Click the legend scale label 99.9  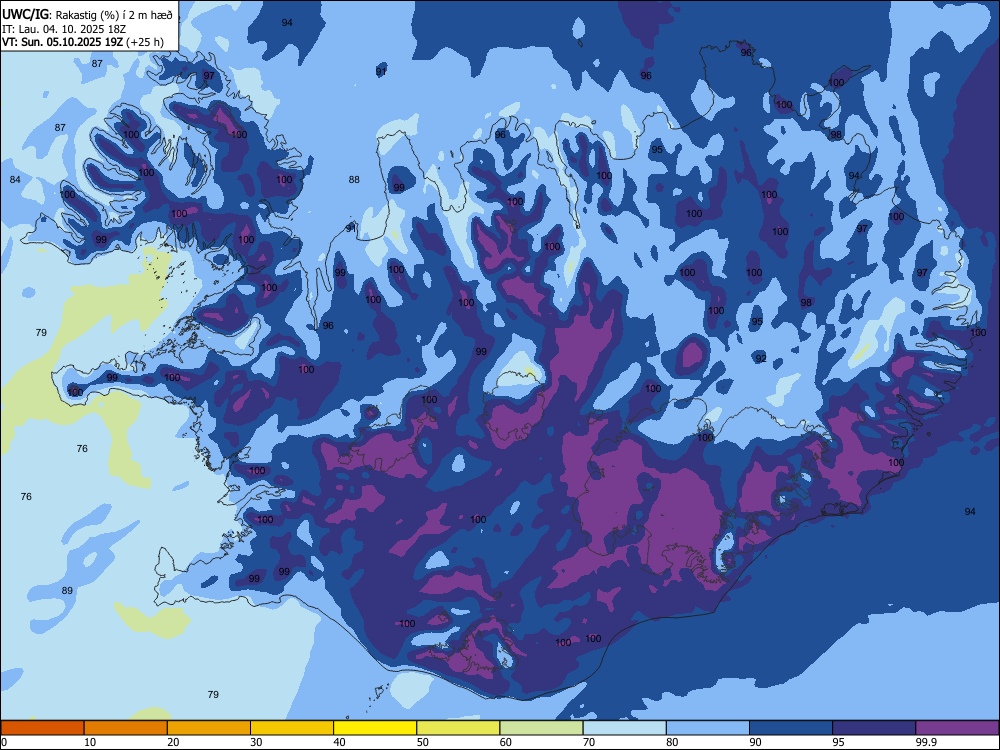click(925, 742)
